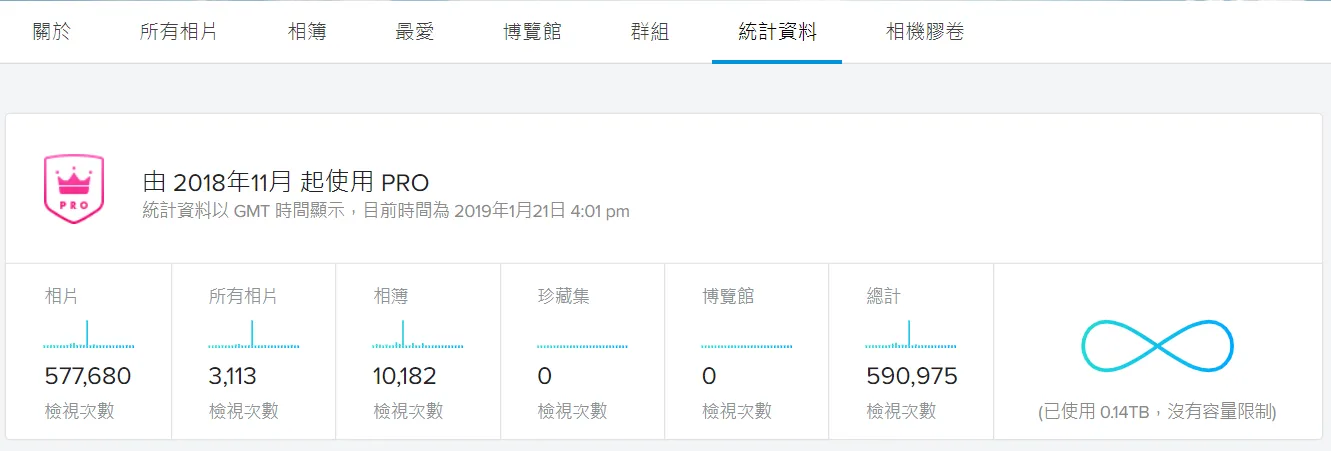Click the 珍藏集 zero views value

coord(544,377)
